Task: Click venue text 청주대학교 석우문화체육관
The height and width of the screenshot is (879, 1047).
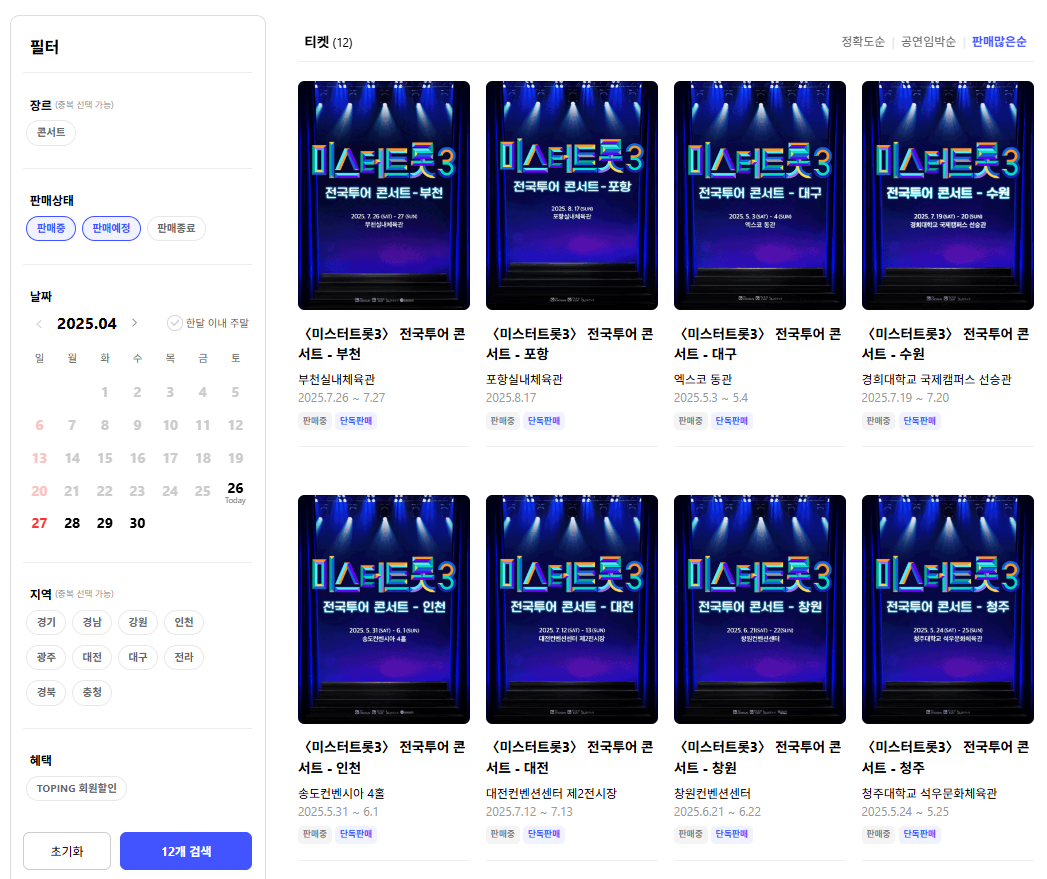Action: (929, 794)
